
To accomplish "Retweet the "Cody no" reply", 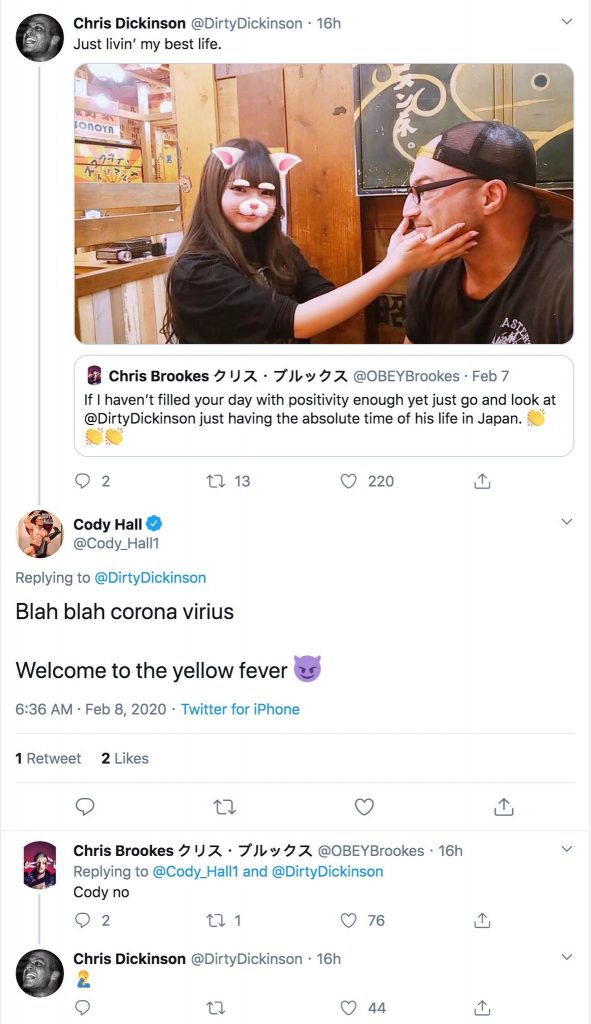I will pos(215,920).
